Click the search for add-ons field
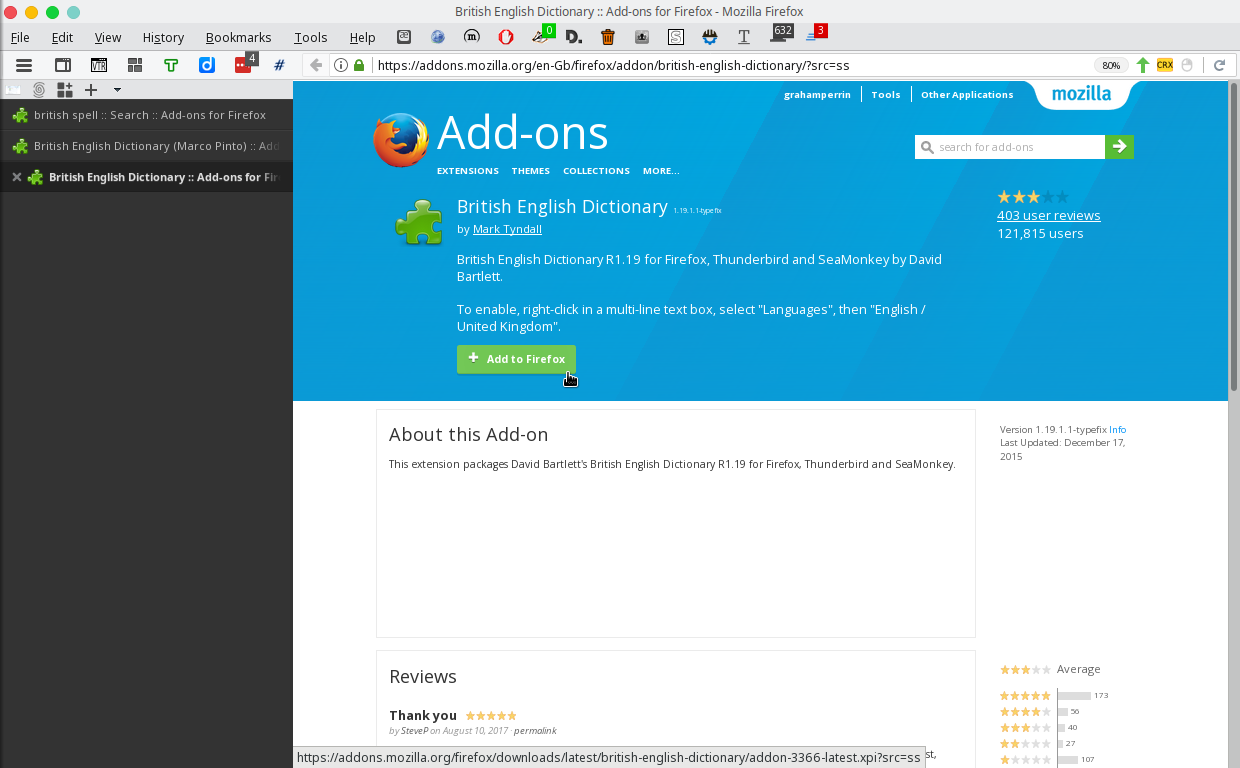 1010,147
